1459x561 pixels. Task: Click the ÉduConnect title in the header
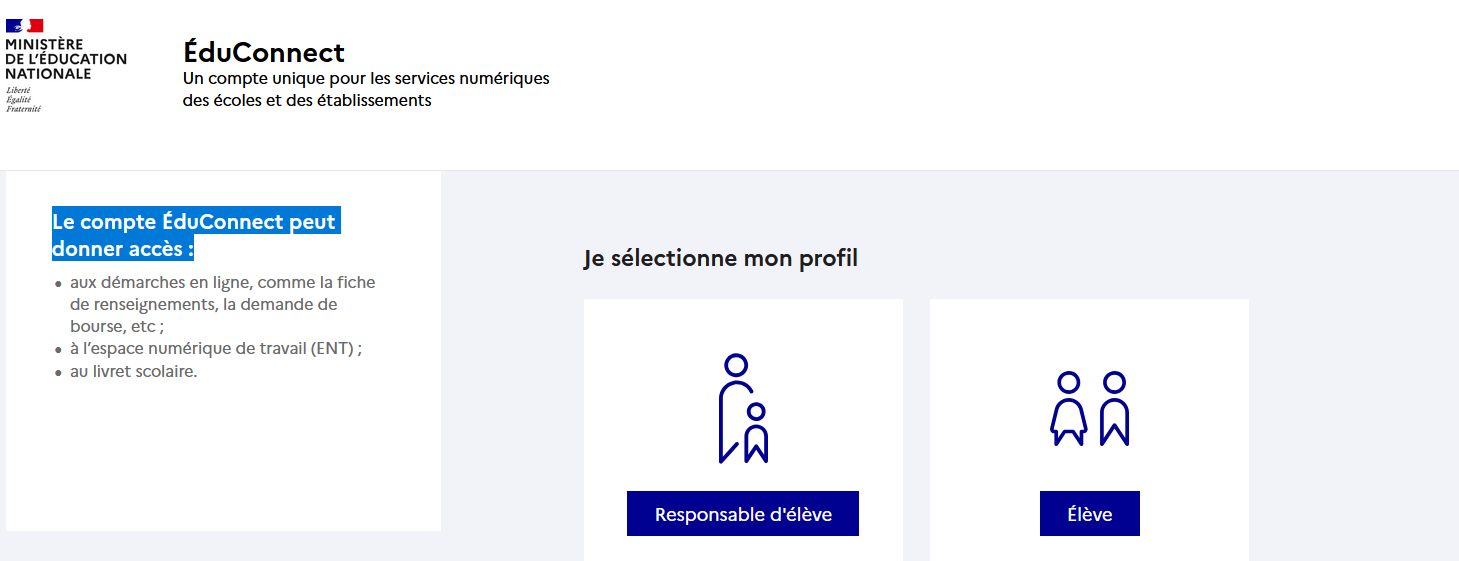[264, 52]
